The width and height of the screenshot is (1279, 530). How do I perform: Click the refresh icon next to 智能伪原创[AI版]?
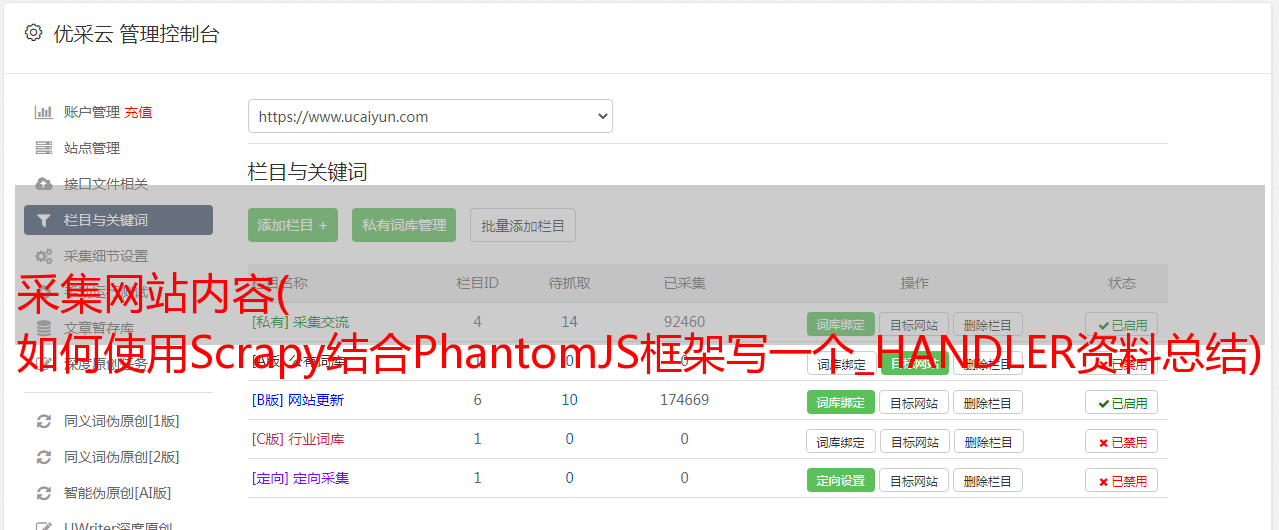coord(44,493)
